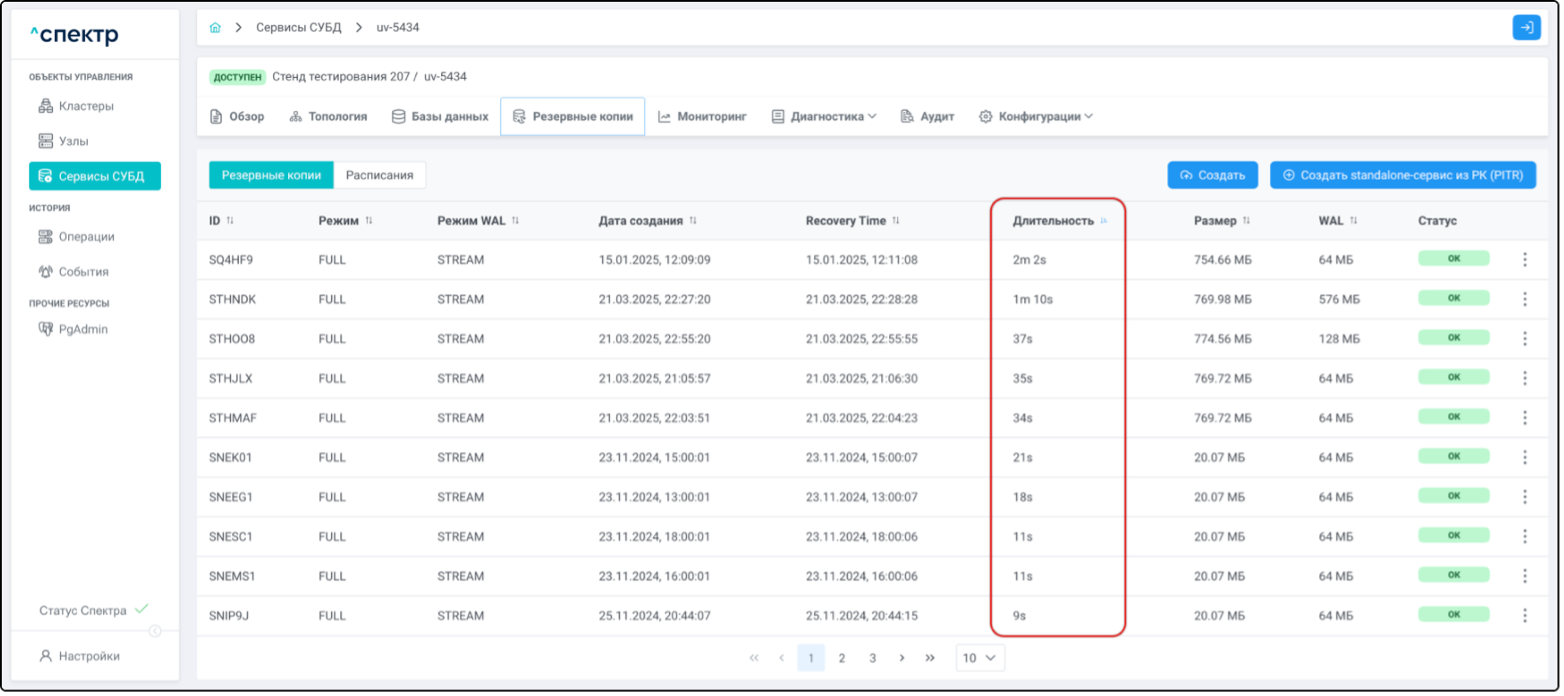Open three-dot menu for SNIP9J backup

click(x=1524, y=616)
